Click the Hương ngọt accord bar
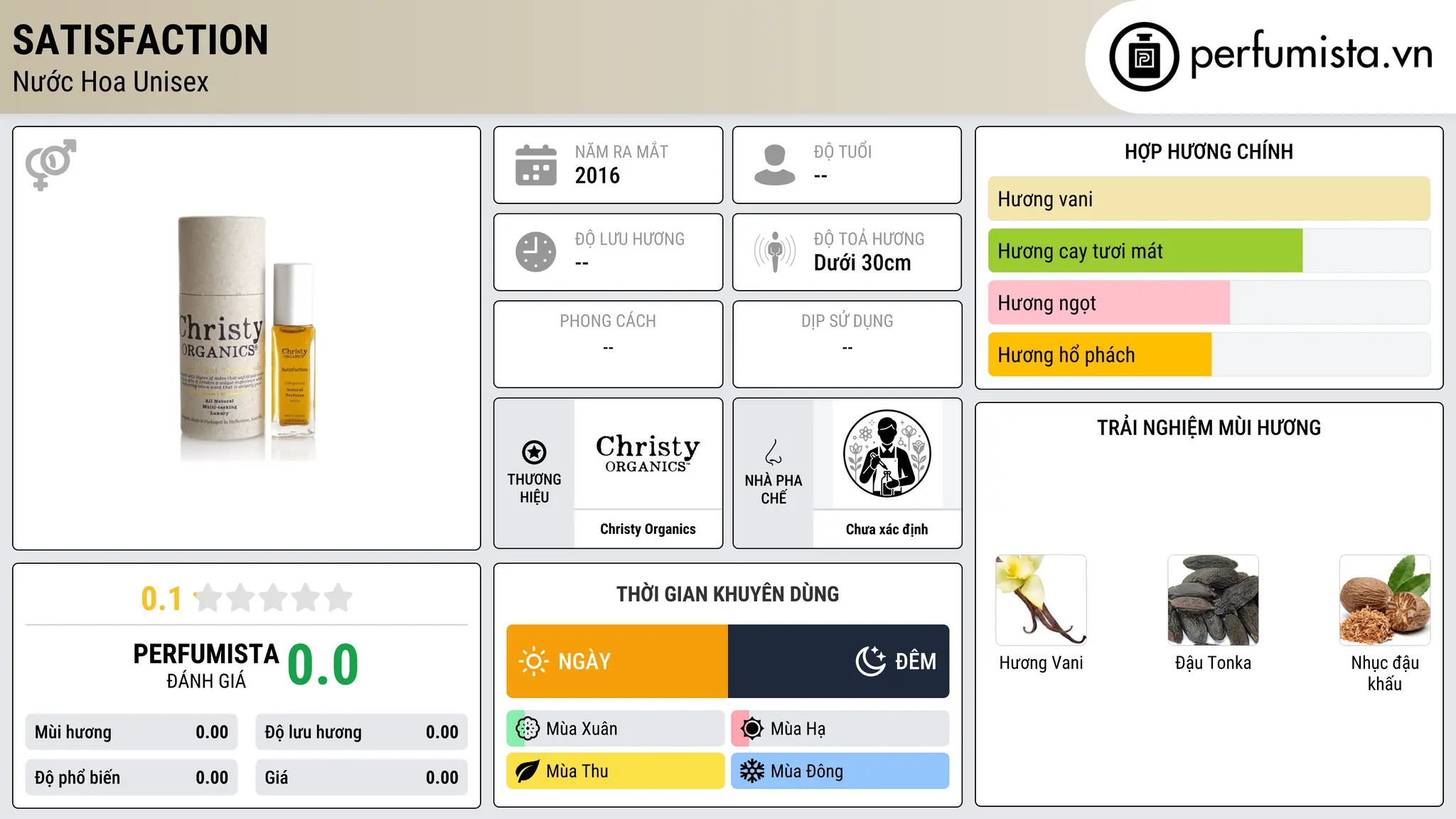 (1209, 303)
